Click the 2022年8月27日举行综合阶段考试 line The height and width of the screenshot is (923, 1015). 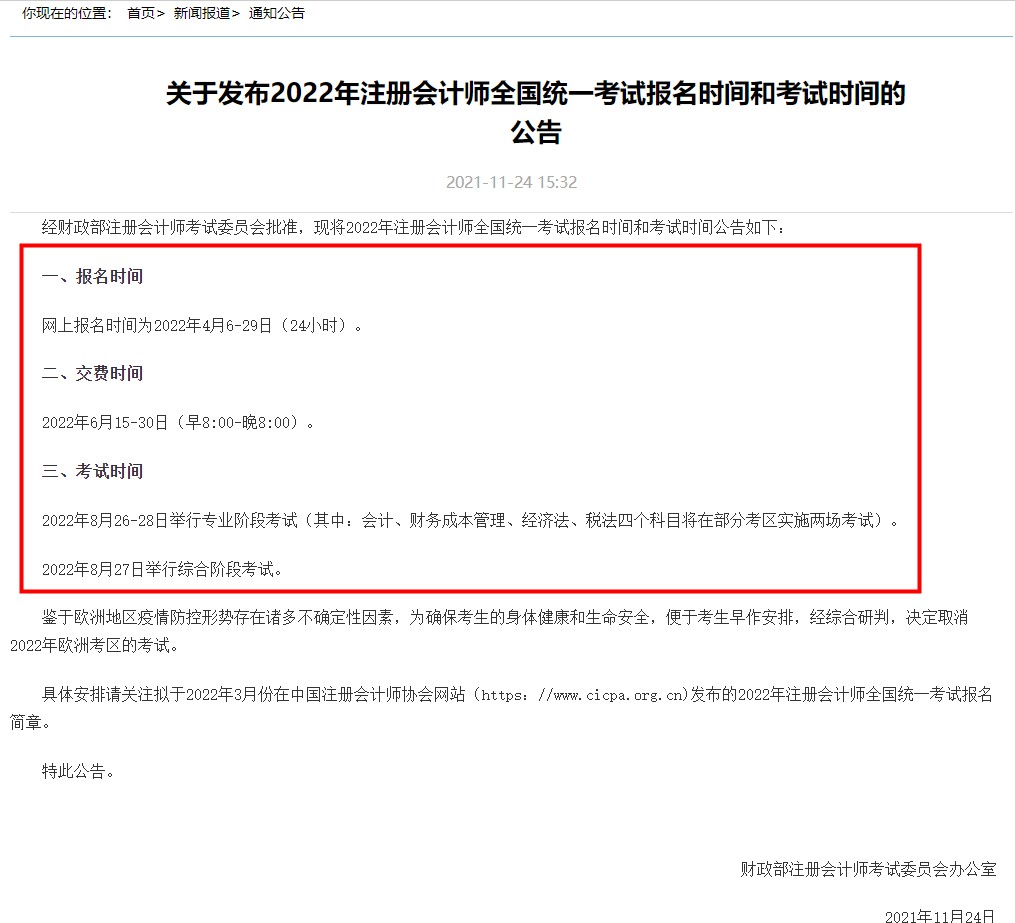[162, 570]
